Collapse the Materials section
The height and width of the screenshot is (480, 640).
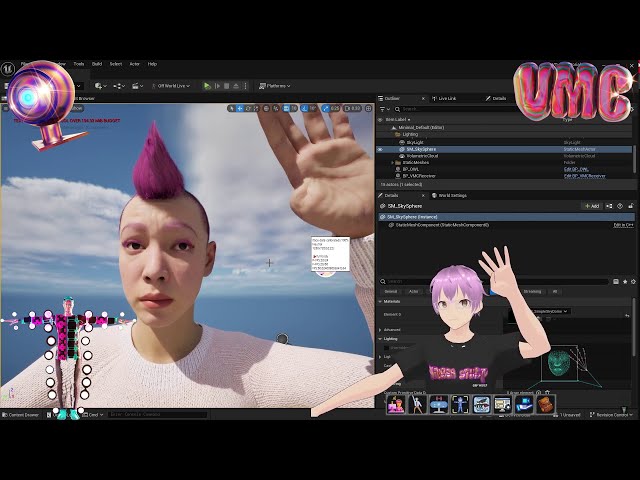[x=380, y=302]
